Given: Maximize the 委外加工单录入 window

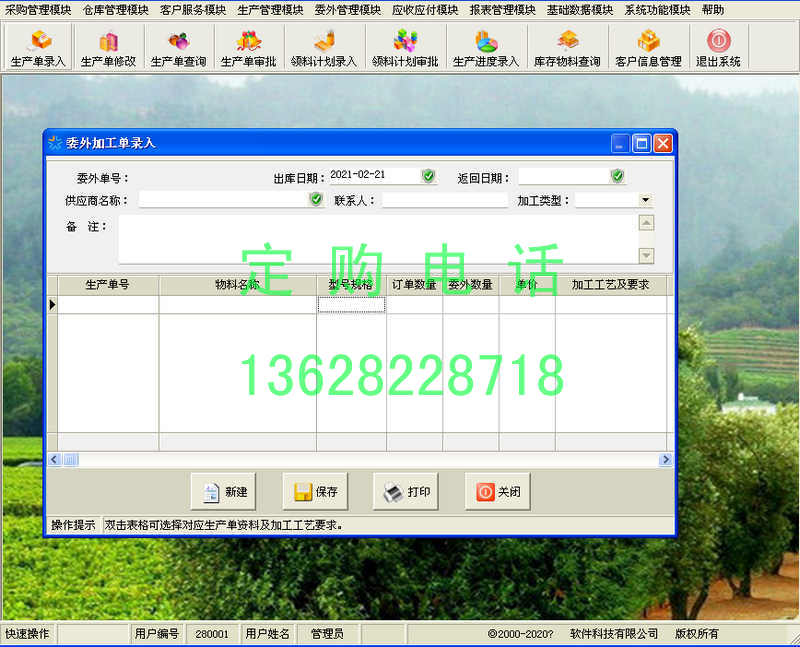Looking at the screenshot, I should pyautogui.click(x=641, y=144).
